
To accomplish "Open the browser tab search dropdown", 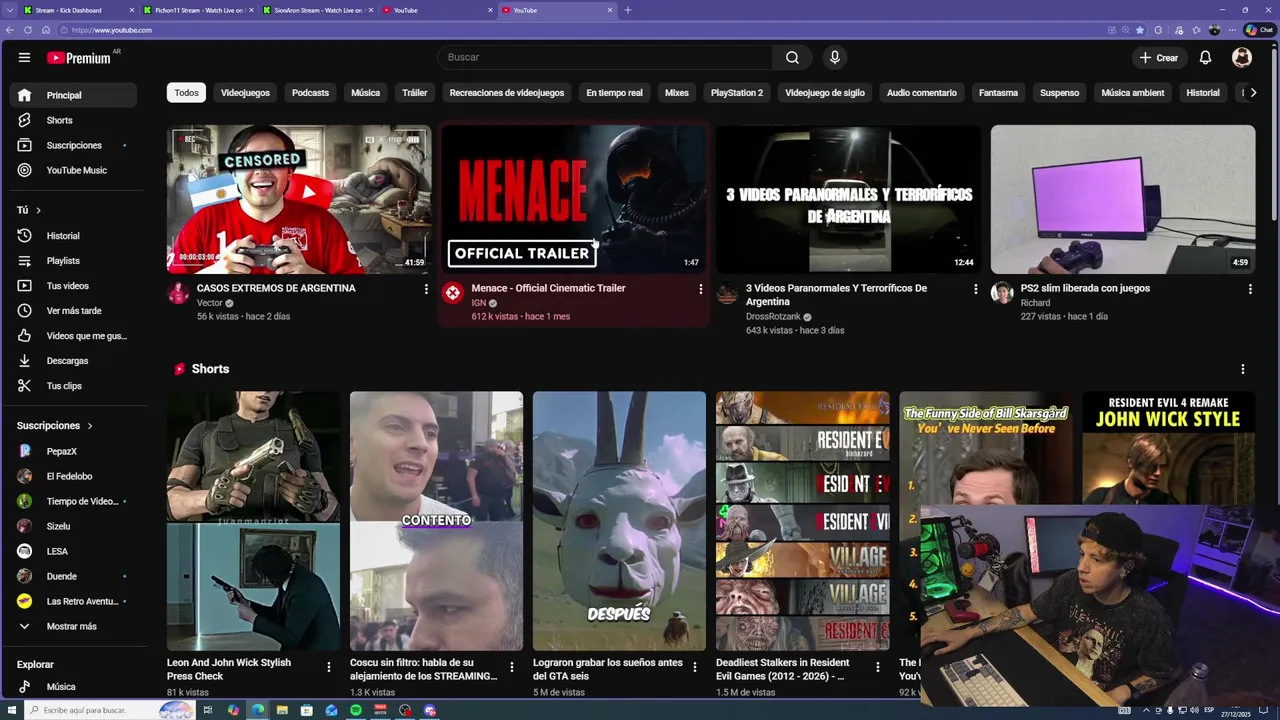I will click(x=10, y=10).
